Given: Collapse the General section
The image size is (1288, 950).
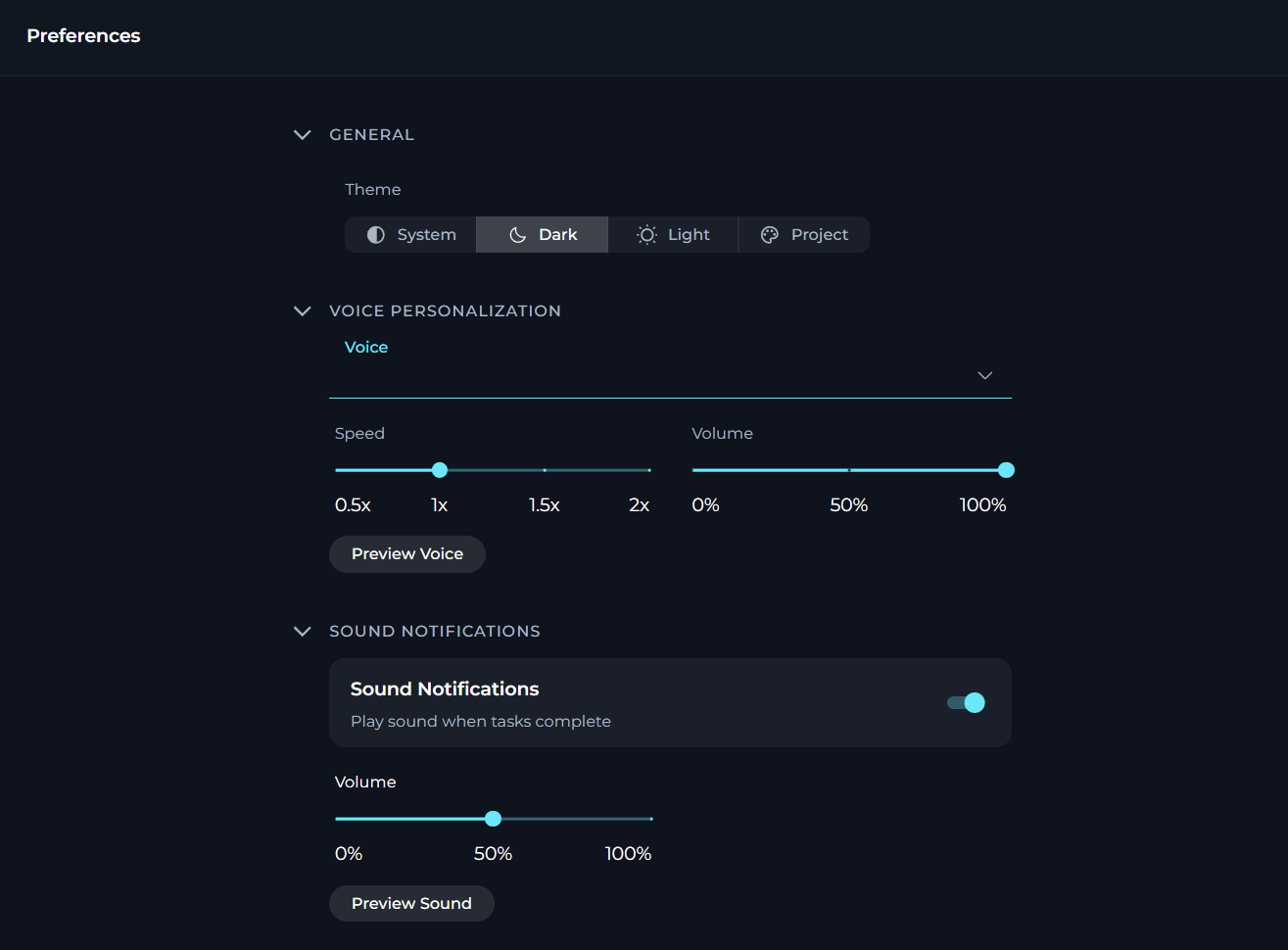Looking at the screenshot, I should [x=303, y=135].
